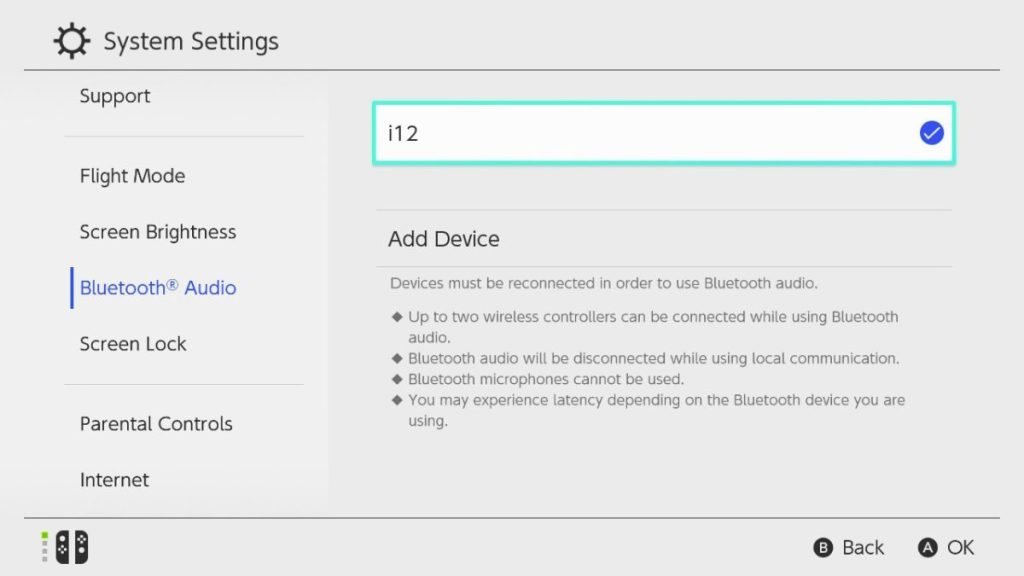
Task: Click the green battery indicator dots bottom-left
Action: pos(45,546)
